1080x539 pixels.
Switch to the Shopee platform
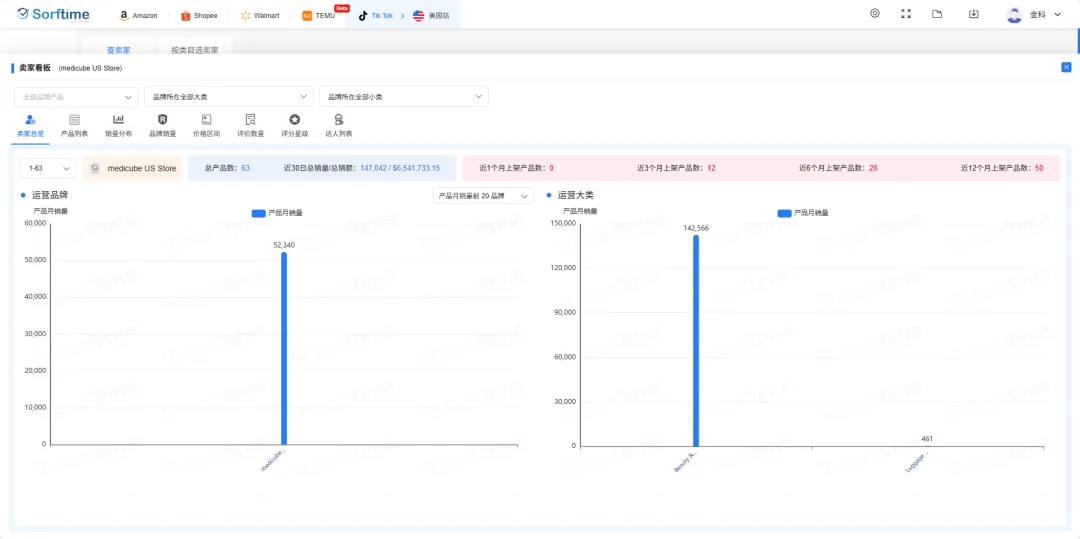199,15
